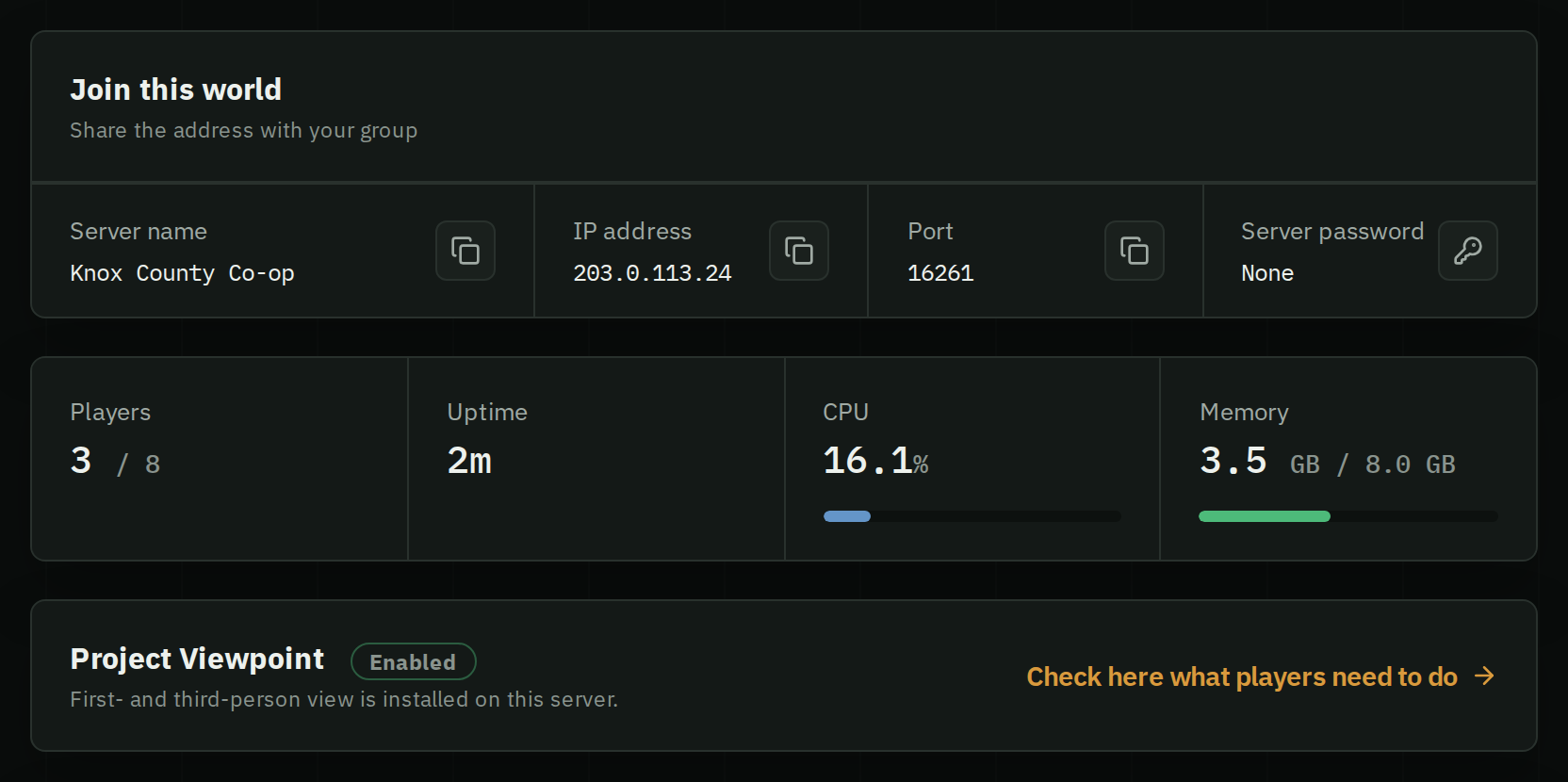Click the Uptime value '2m'
1568x782 pixels.
[469, 461]
